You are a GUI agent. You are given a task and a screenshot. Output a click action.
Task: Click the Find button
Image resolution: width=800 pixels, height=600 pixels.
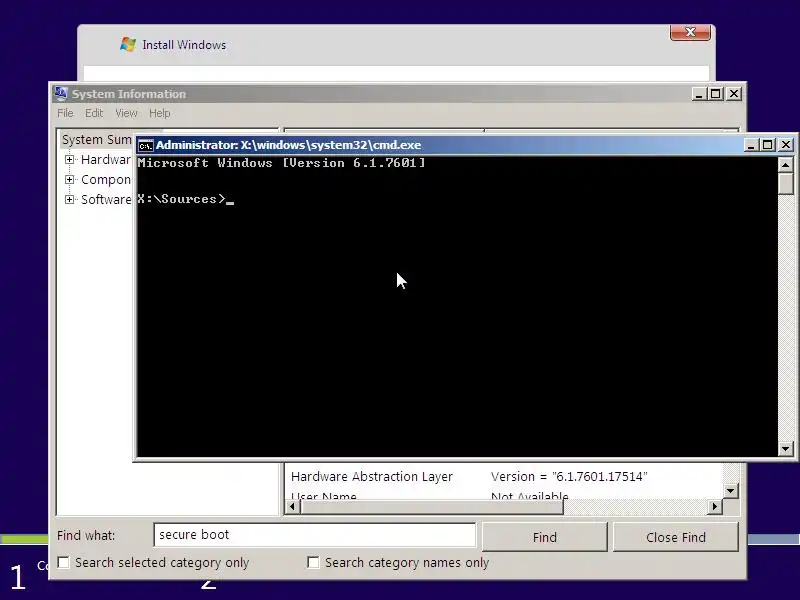544,537
